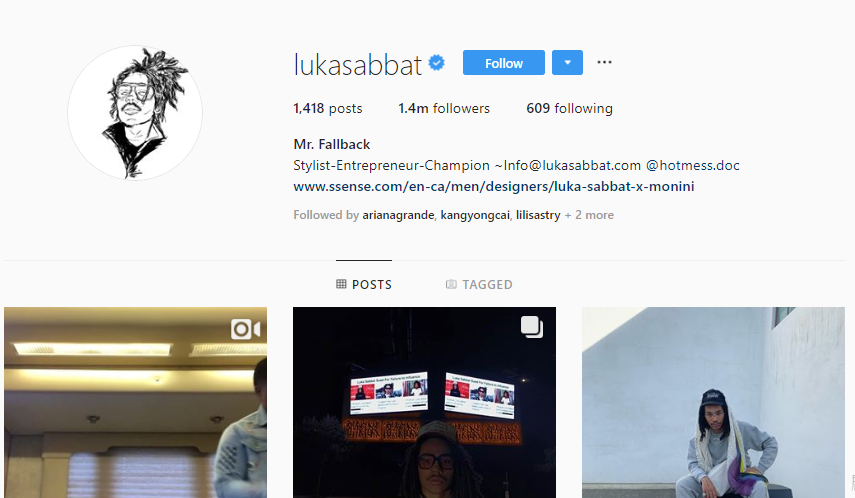Viewport: 855px width, 498px height.
Task: Click the grid icon beside POSTS
Action: click(x=341, y=284)
